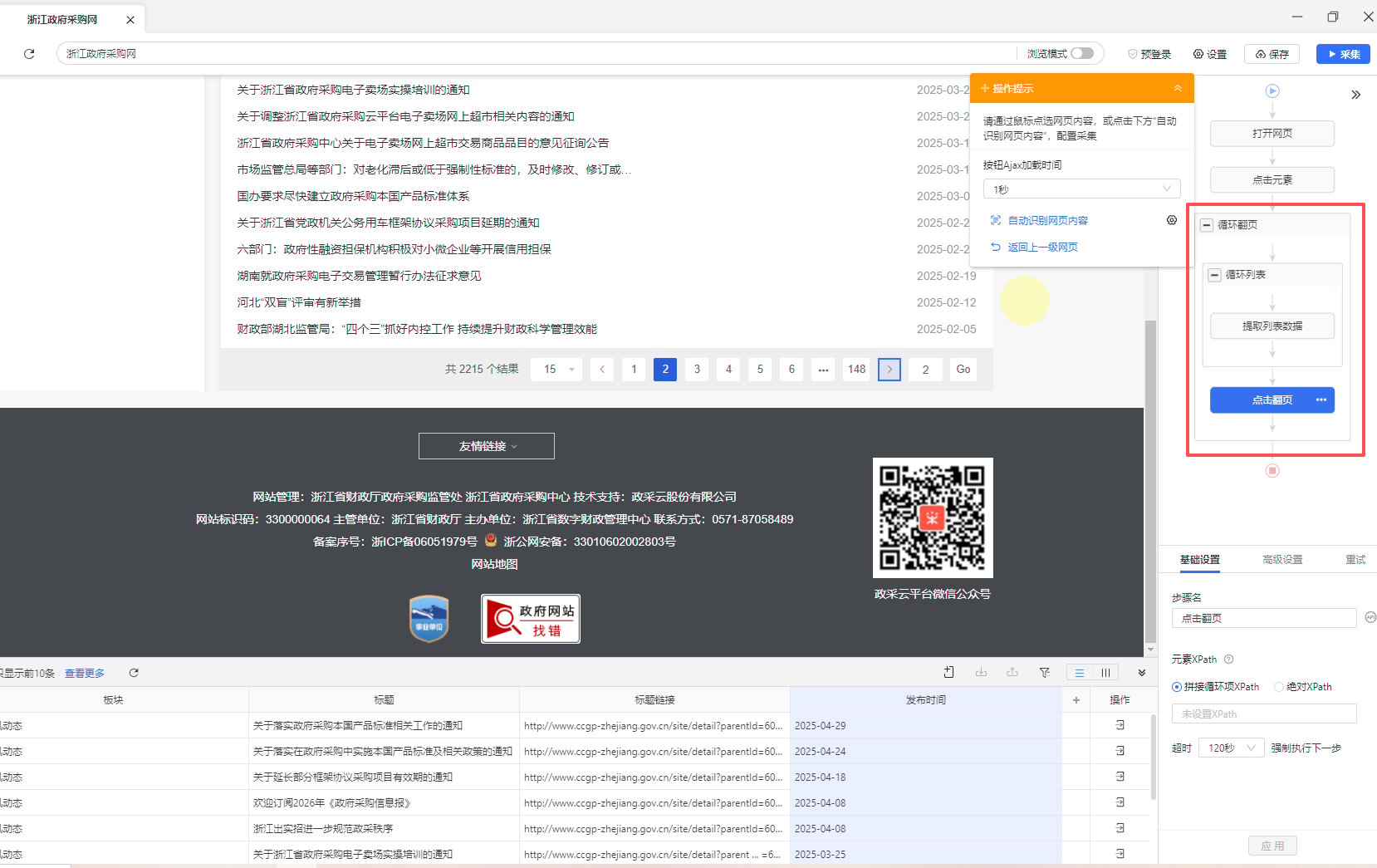Select the 拼接循环项XPath radio option
Screen dimensions: 1377x868
(1177, 687)
